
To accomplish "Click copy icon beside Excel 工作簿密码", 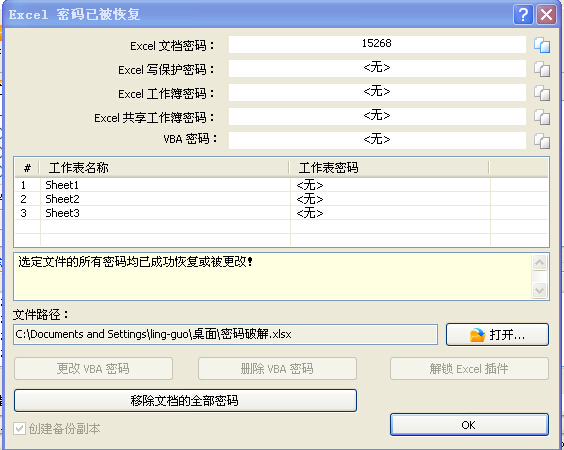I will 542,93.
